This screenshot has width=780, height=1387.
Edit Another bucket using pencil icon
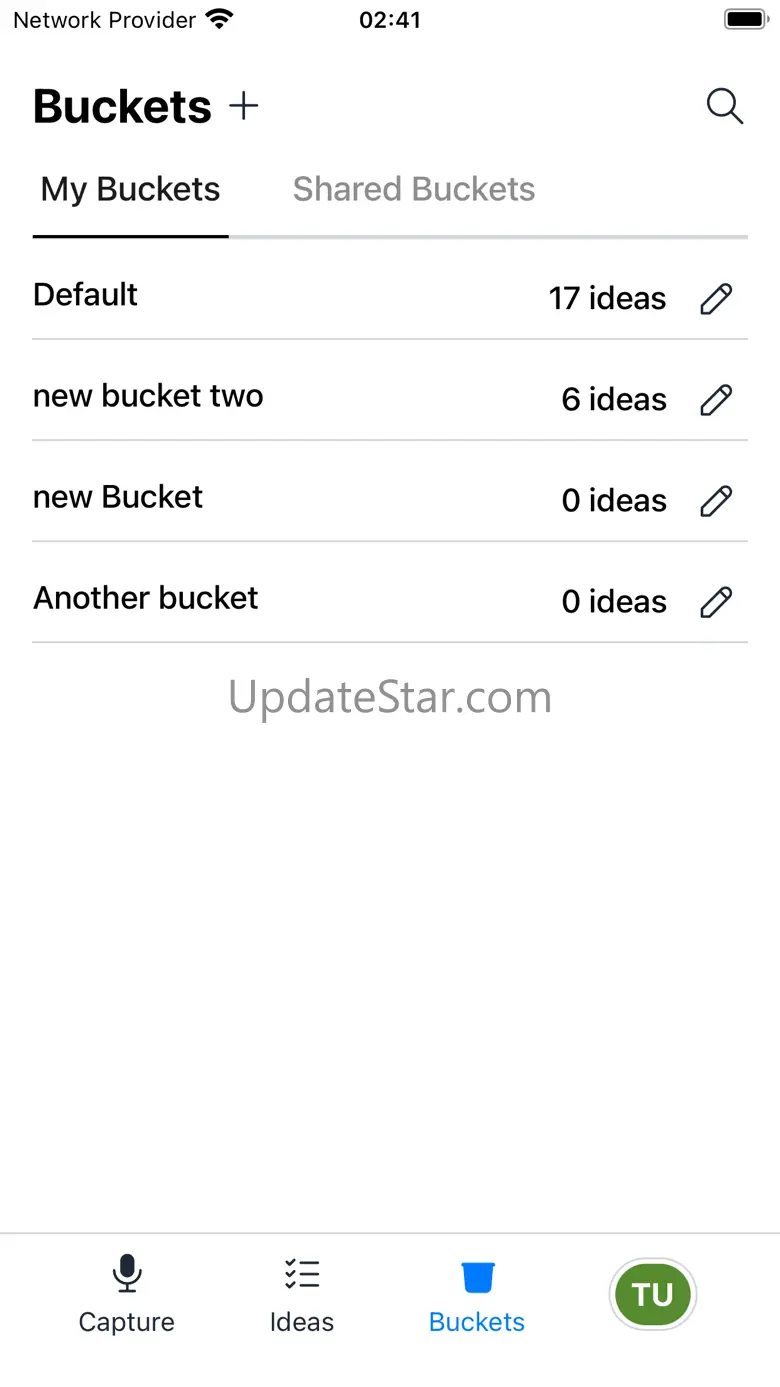pyautogui.click(x=716, y=601)
